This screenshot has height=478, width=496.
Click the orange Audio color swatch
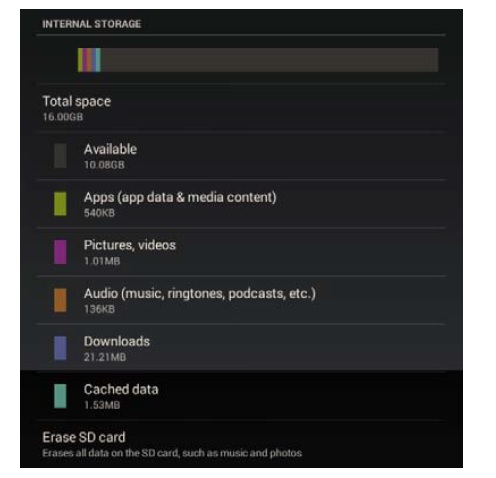60,300
